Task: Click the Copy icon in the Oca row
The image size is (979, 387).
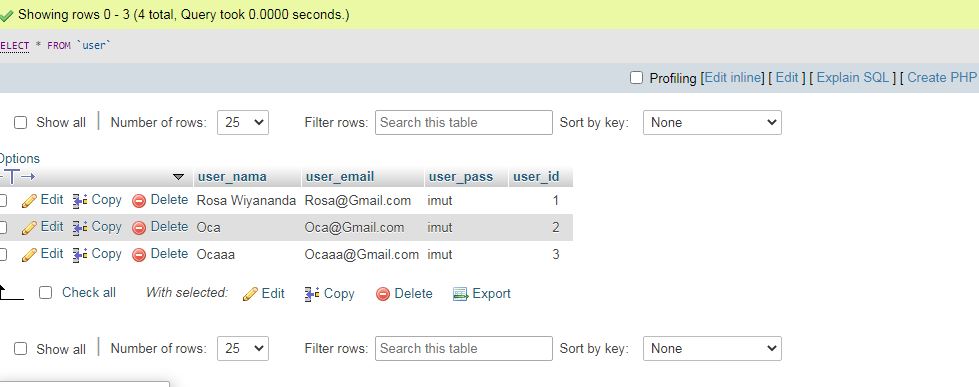Action: point(80,227)
